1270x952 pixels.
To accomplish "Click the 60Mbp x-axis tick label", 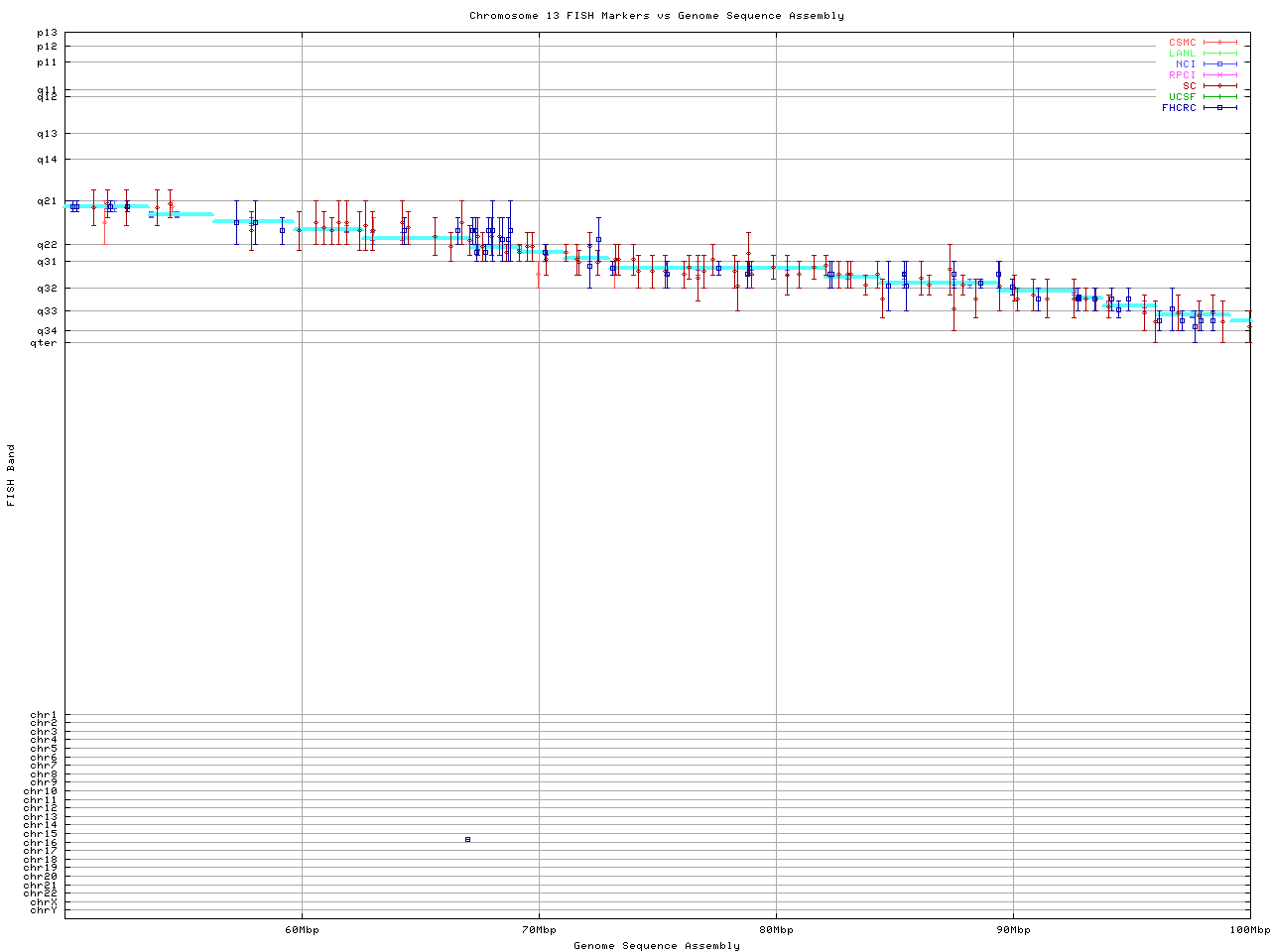I will pos(302,930).
